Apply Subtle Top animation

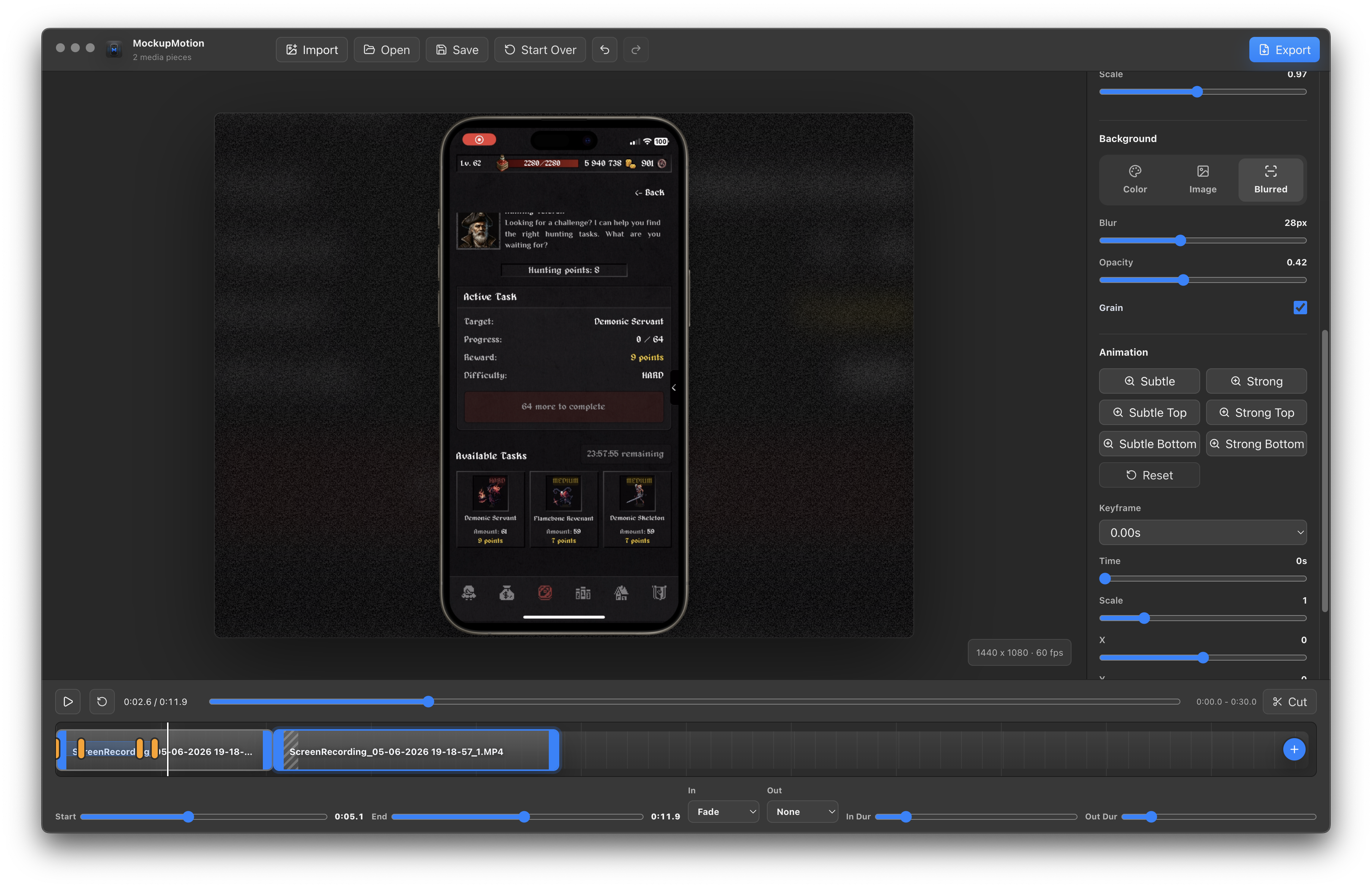point(1149,413)
